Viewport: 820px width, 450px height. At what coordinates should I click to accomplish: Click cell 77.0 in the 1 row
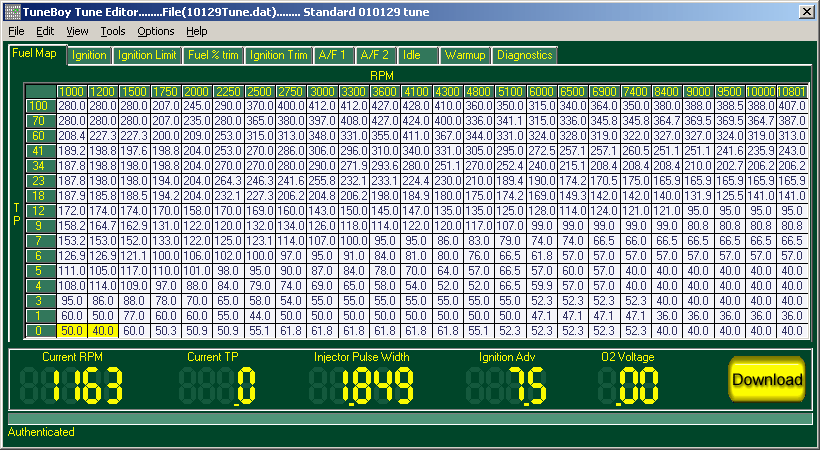(134, 316)
